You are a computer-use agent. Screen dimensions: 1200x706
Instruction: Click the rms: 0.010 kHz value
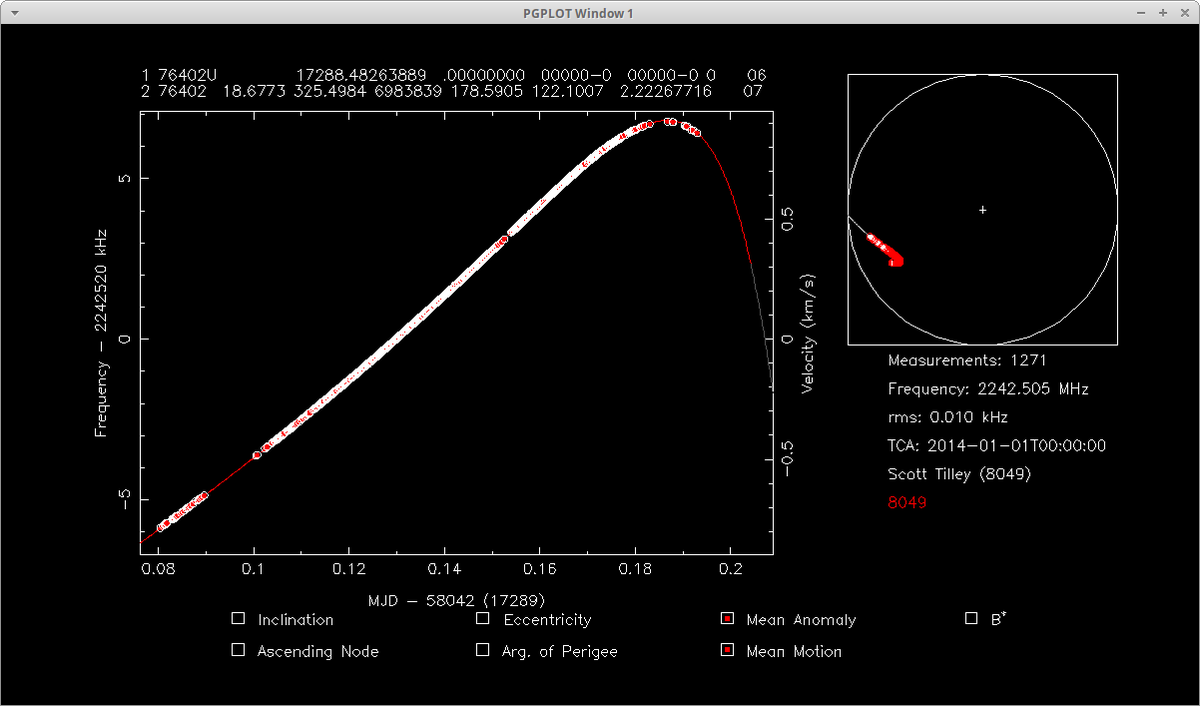click(x=948, y=417)
